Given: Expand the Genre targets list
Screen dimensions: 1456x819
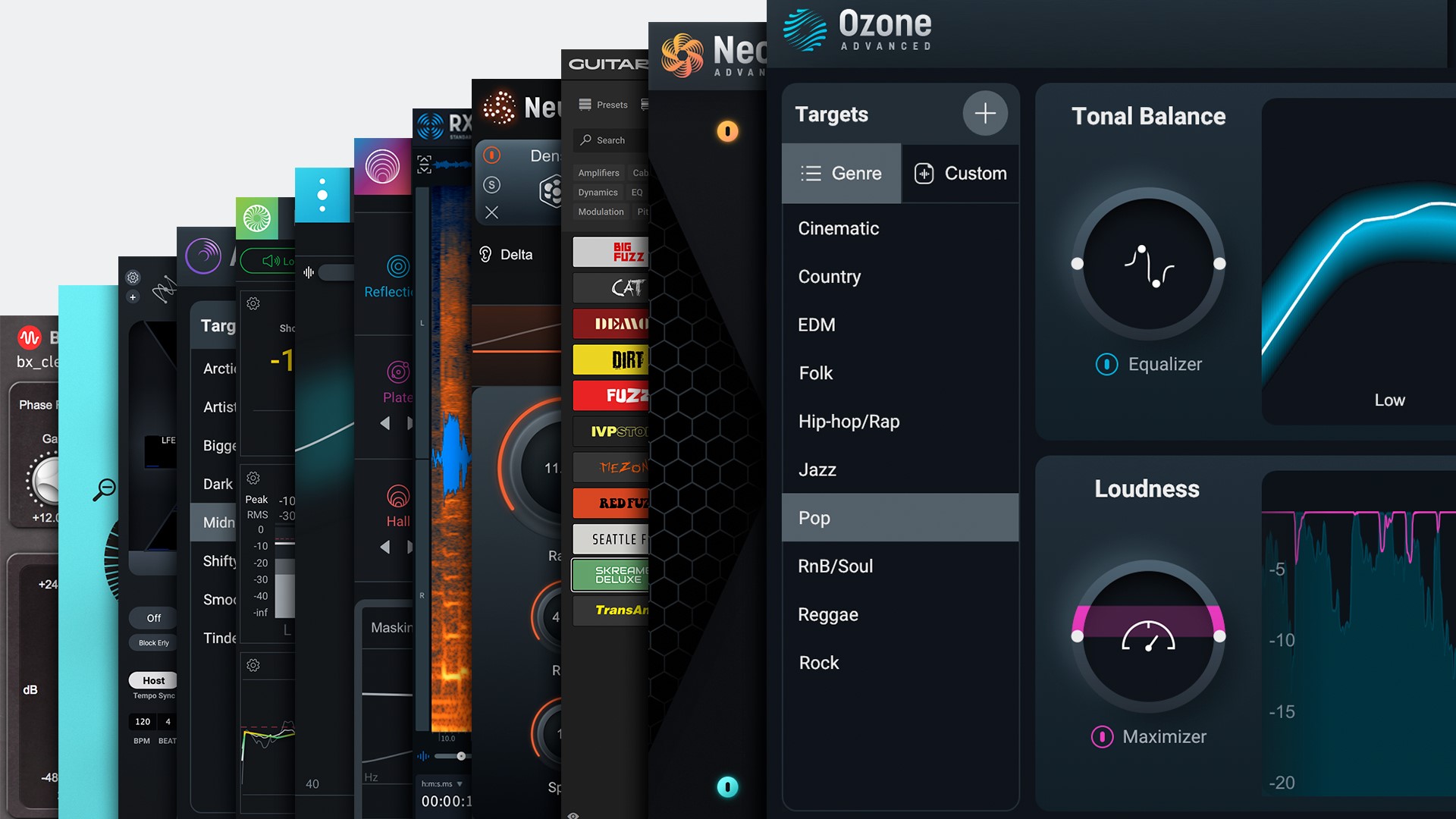Looking at the screenshot, I should pos(842,174).
